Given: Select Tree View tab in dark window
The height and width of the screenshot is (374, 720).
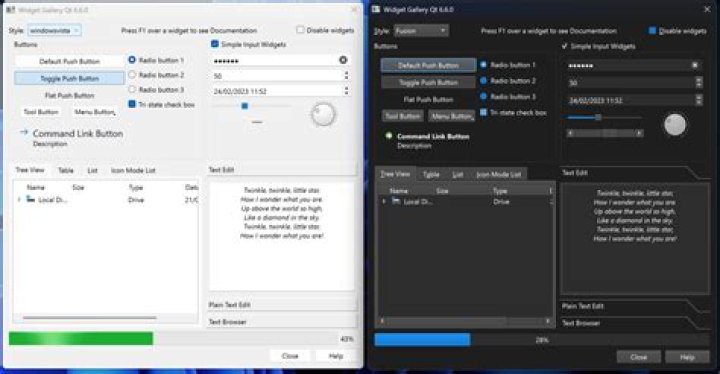Looking at the screenshot, I should pos(395,174).
